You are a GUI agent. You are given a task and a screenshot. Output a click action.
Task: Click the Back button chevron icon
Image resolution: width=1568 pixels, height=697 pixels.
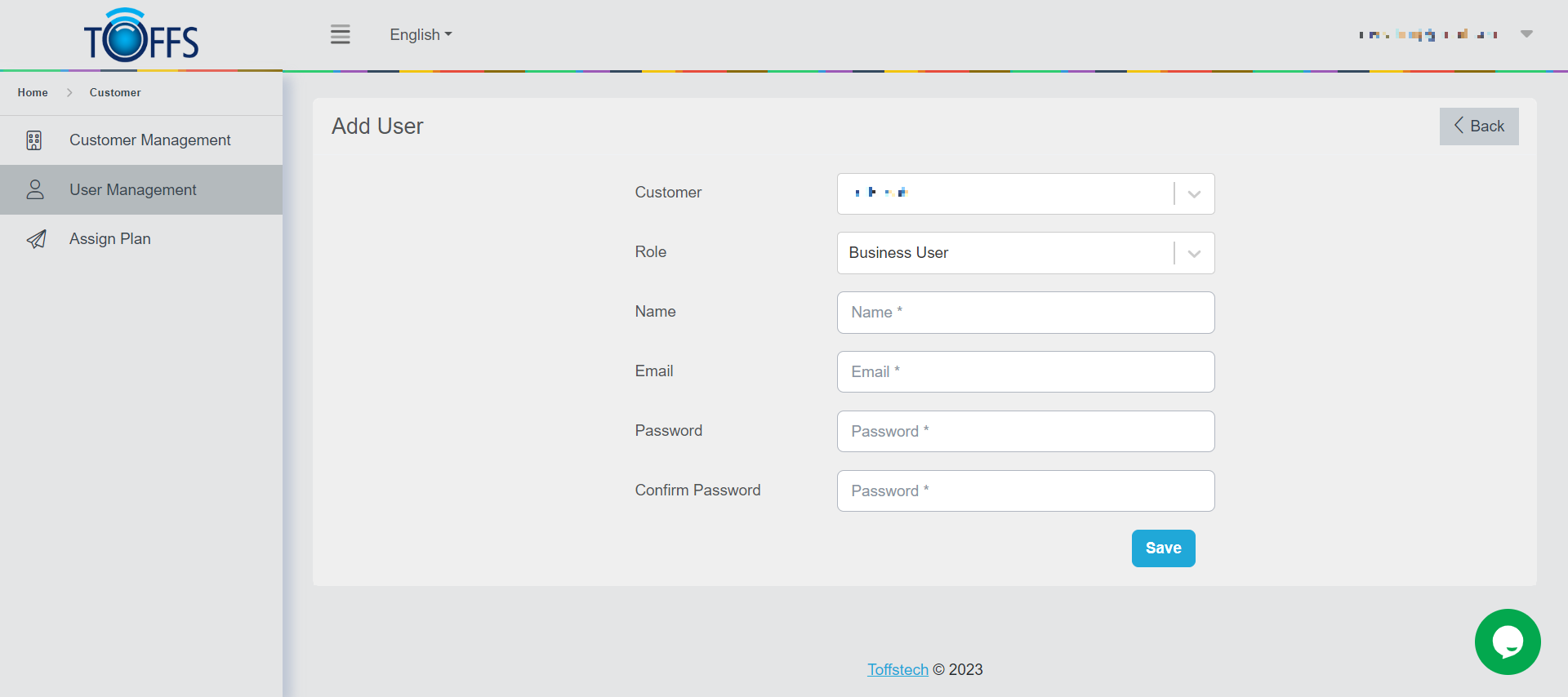[x=1459, y=126]
